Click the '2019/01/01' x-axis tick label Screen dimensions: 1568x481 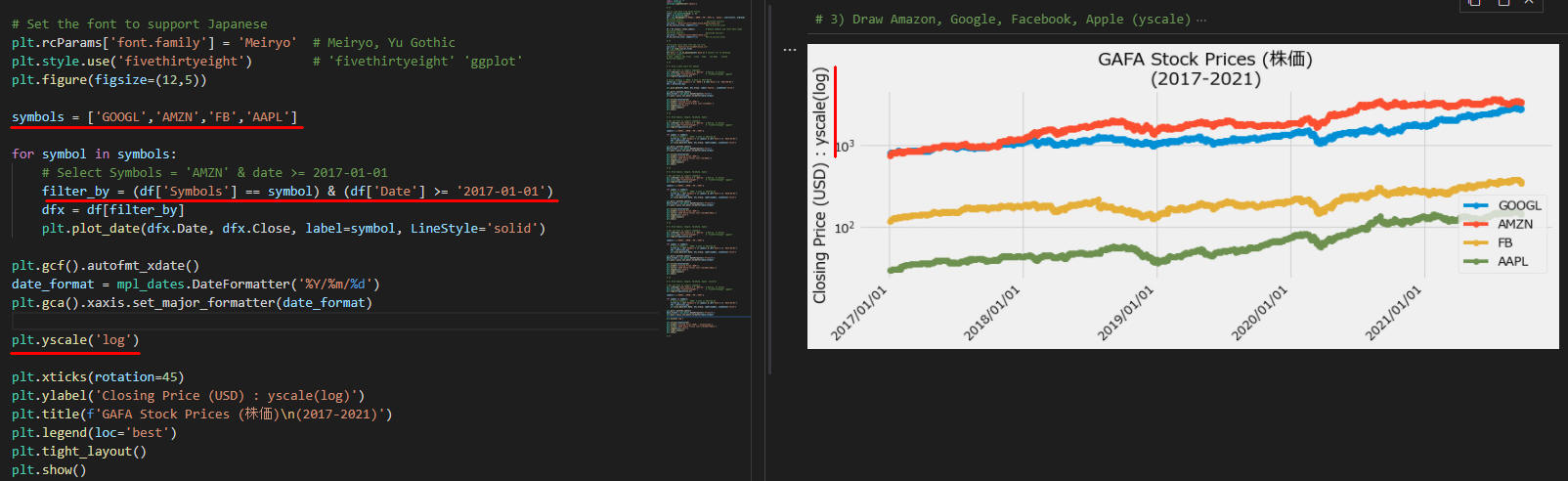point(1126,313)
